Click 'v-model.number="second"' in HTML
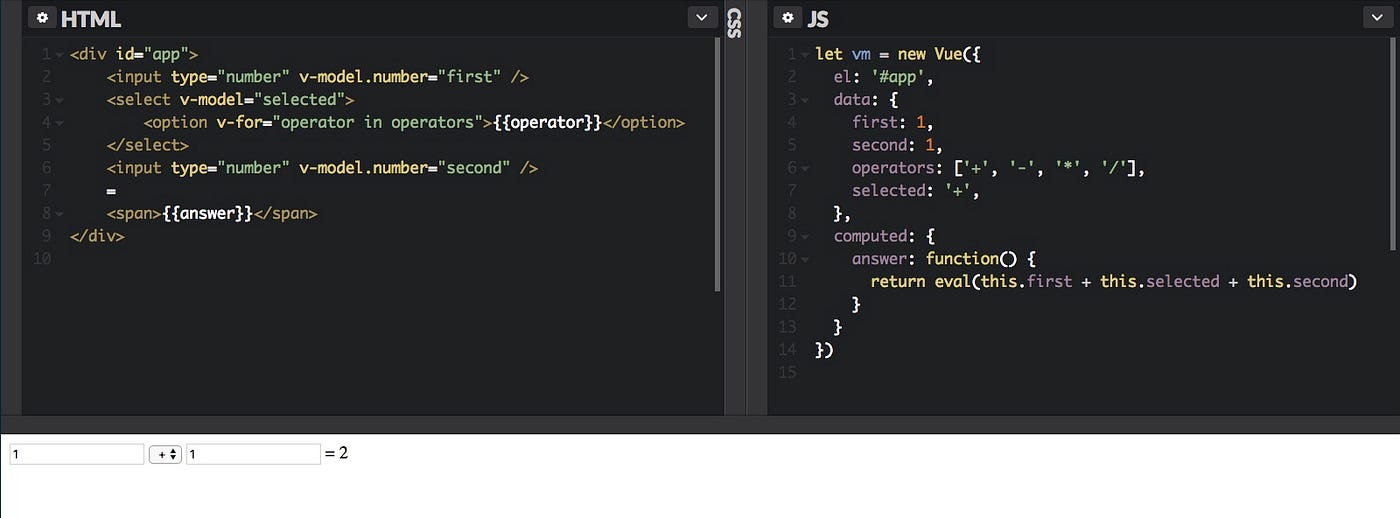This screenshot has width=1400, height=518. 406,168
